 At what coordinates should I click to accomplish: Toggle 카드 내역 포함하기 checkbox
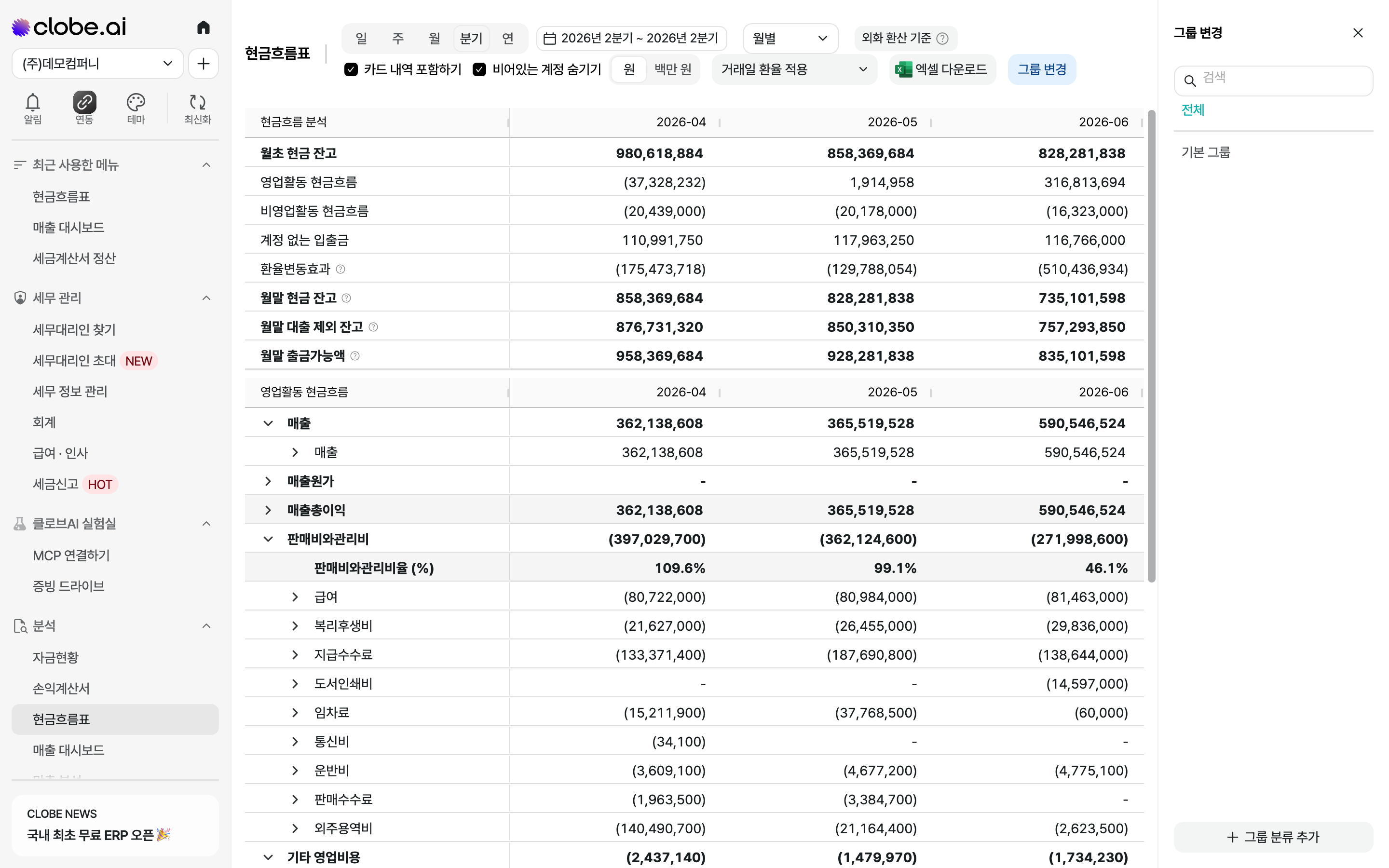351,69
